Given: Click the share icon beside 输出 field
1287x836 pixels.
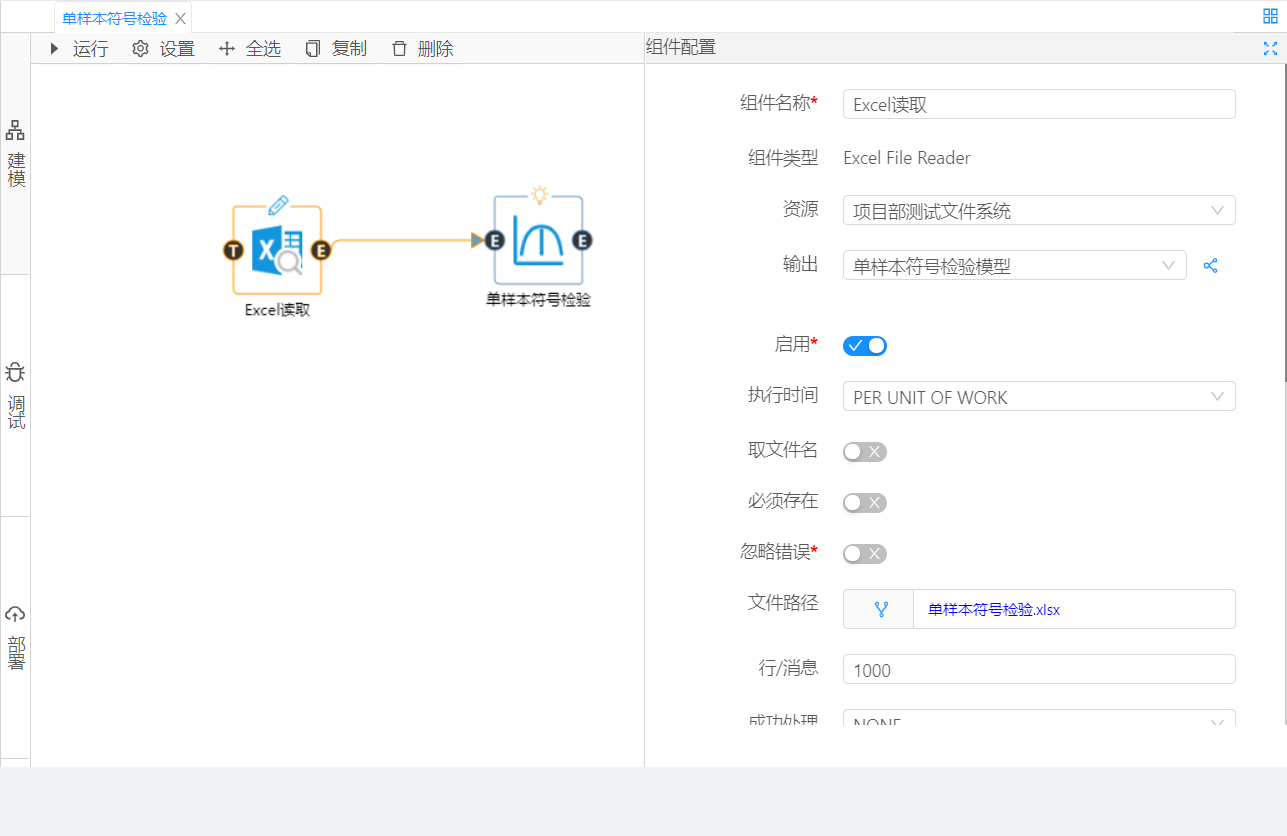Looking at the screenshot, I should click(x=1210, y=265).
